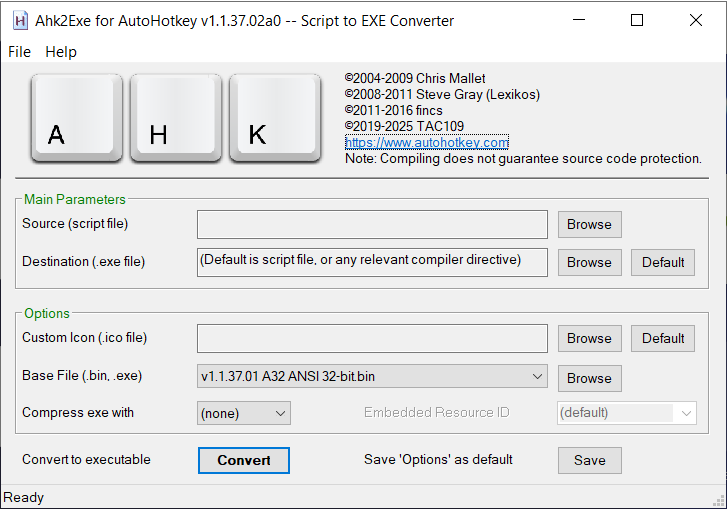Click the 'Custom Icon (.ico file)' label

(84, 337)
